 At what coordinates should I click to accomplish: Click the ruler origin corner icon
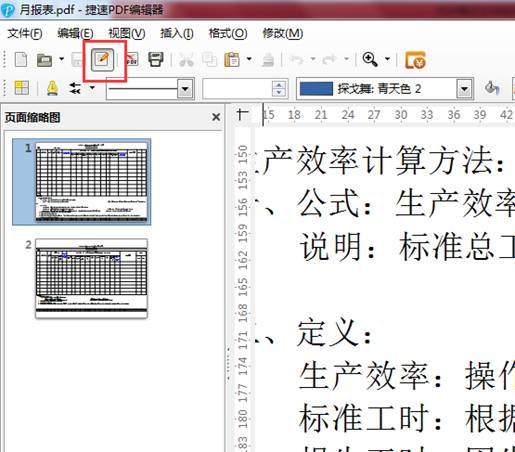click(x=242, y=115)
